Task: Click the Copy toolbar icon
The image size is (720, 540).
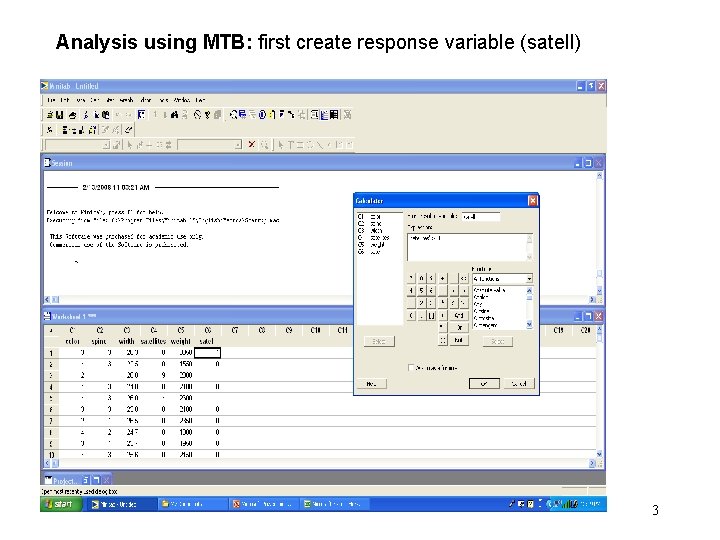Action: point(96,115)
